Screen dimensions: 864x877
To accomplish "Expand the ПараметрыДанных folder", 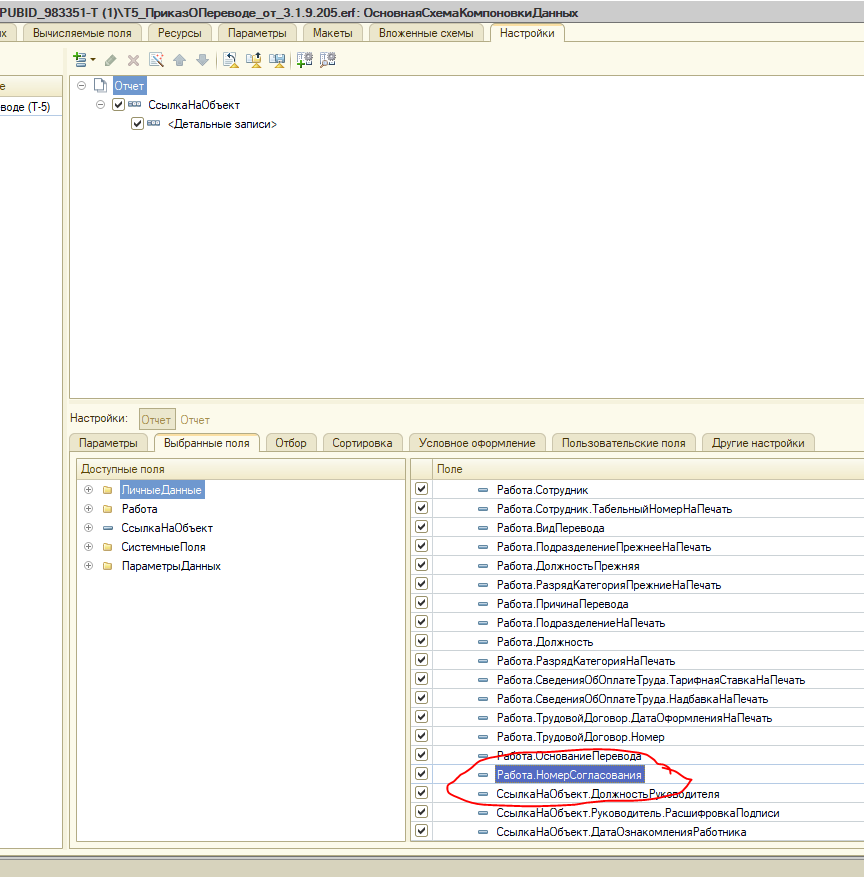I will click(x=88, y=565).
